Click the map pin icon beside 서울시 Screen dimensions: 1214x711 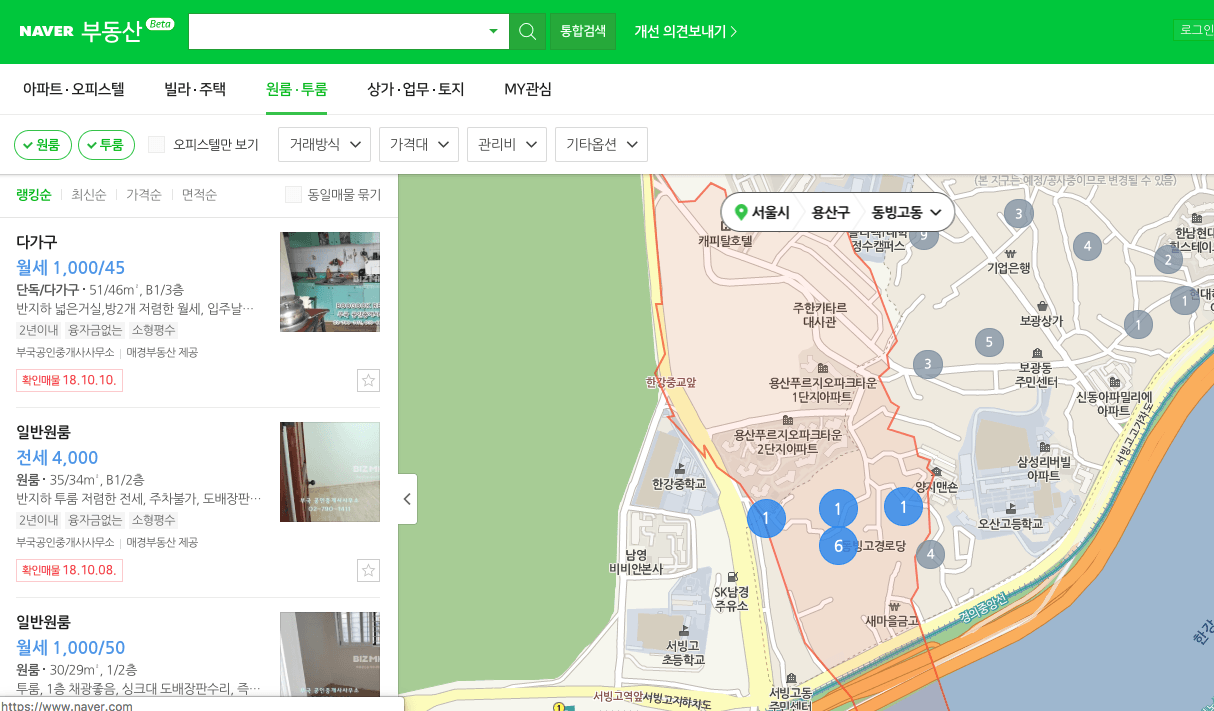(x=740, y=211)
